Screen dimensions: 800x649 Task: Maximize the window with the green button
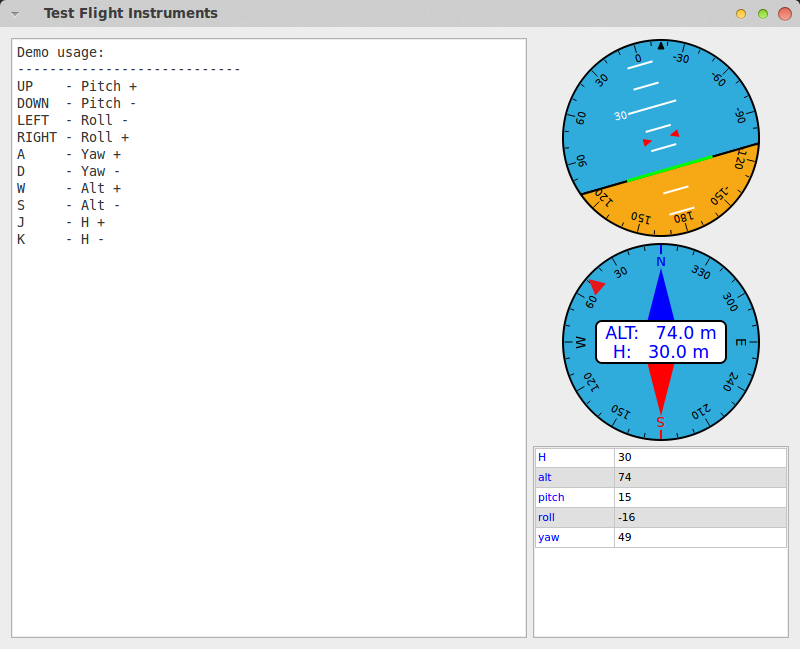pos(763,14)
